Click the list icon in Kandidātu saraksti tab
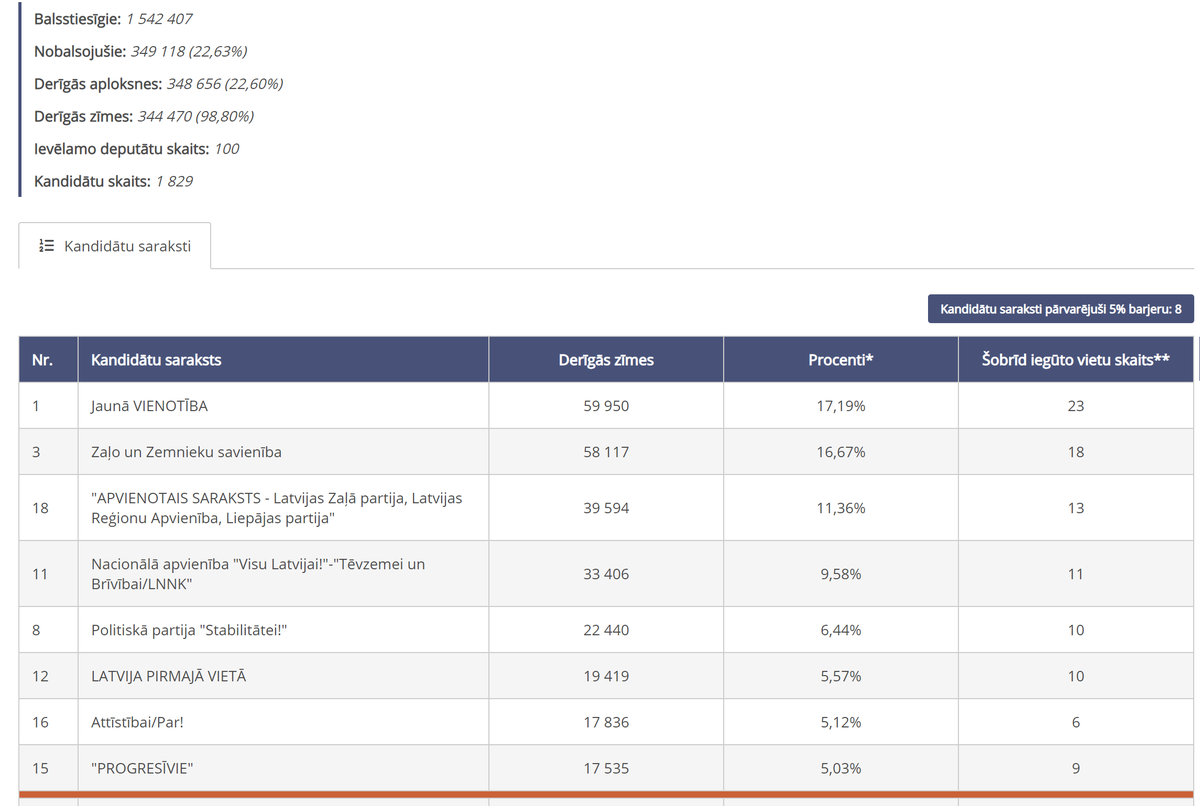This screenshot has width=1200, height=806. click(46, 246)
